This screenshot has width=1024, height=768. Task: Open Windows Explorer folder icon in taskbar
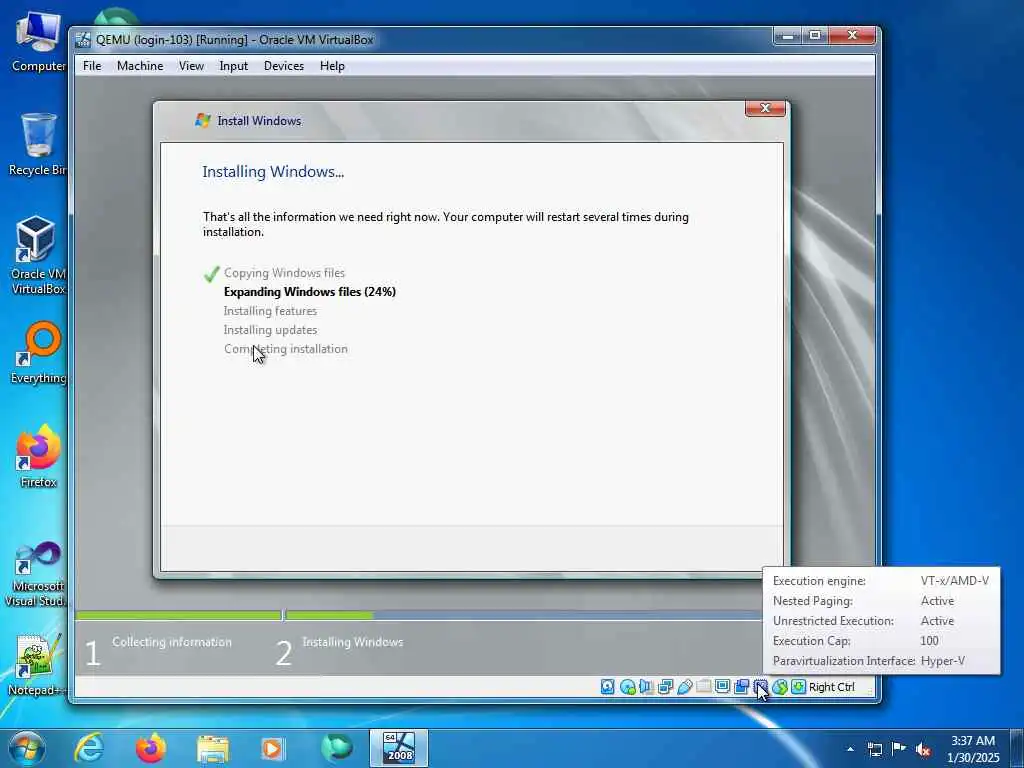tap(213, 749)
